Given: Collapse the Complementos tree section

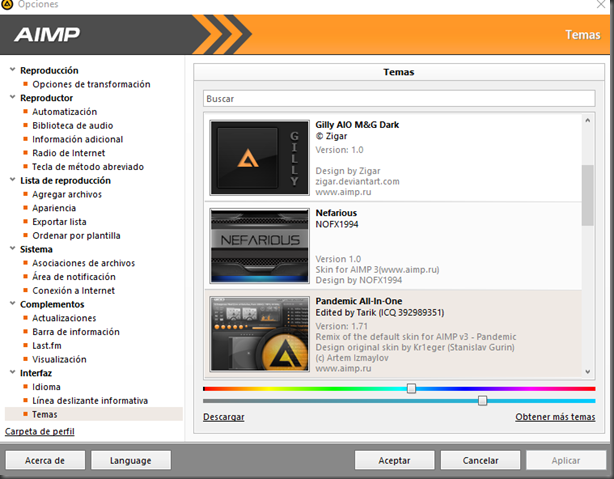Looking at the screenshot, I should click(x=13, y=304).
